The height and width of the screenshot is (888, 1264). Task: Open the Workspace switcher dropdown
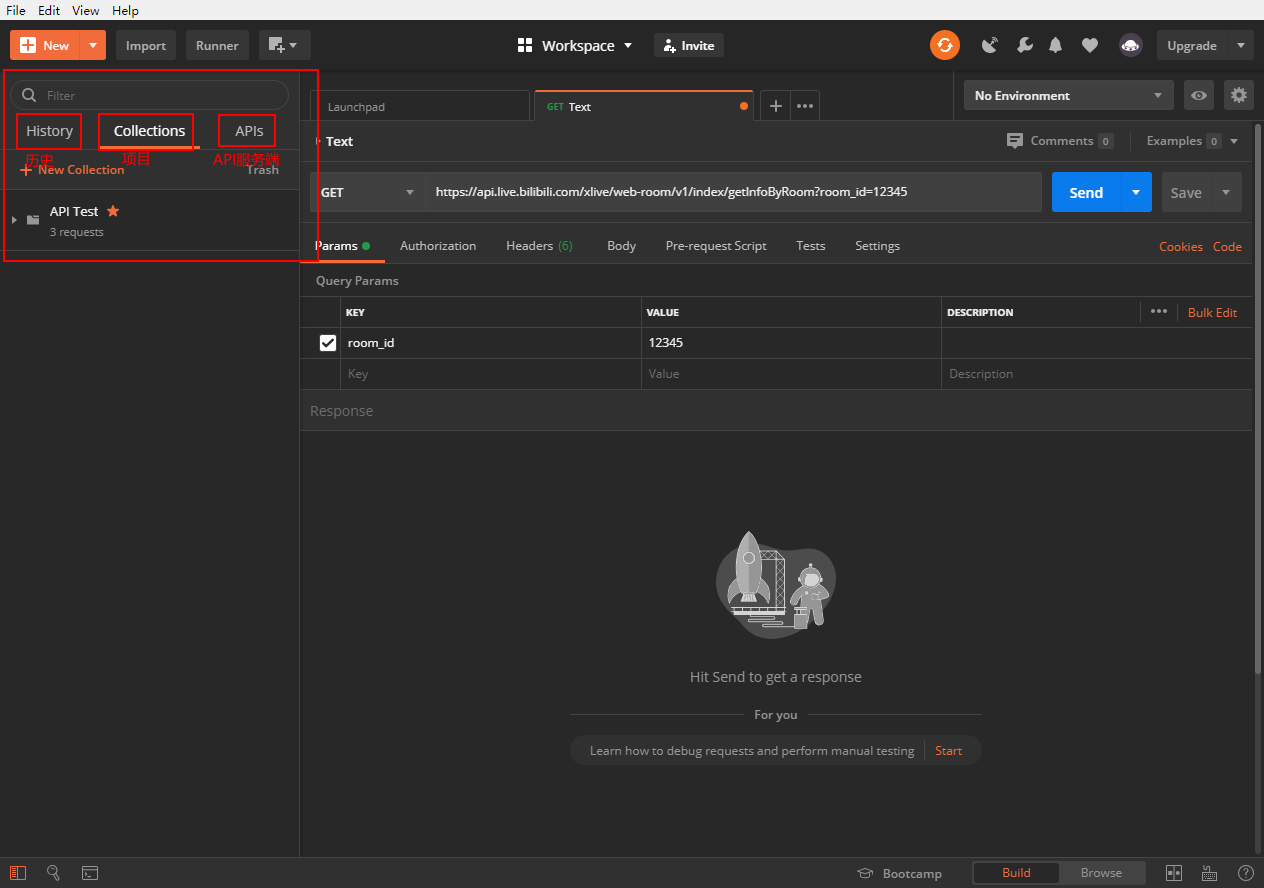click(x=575, y=45)
